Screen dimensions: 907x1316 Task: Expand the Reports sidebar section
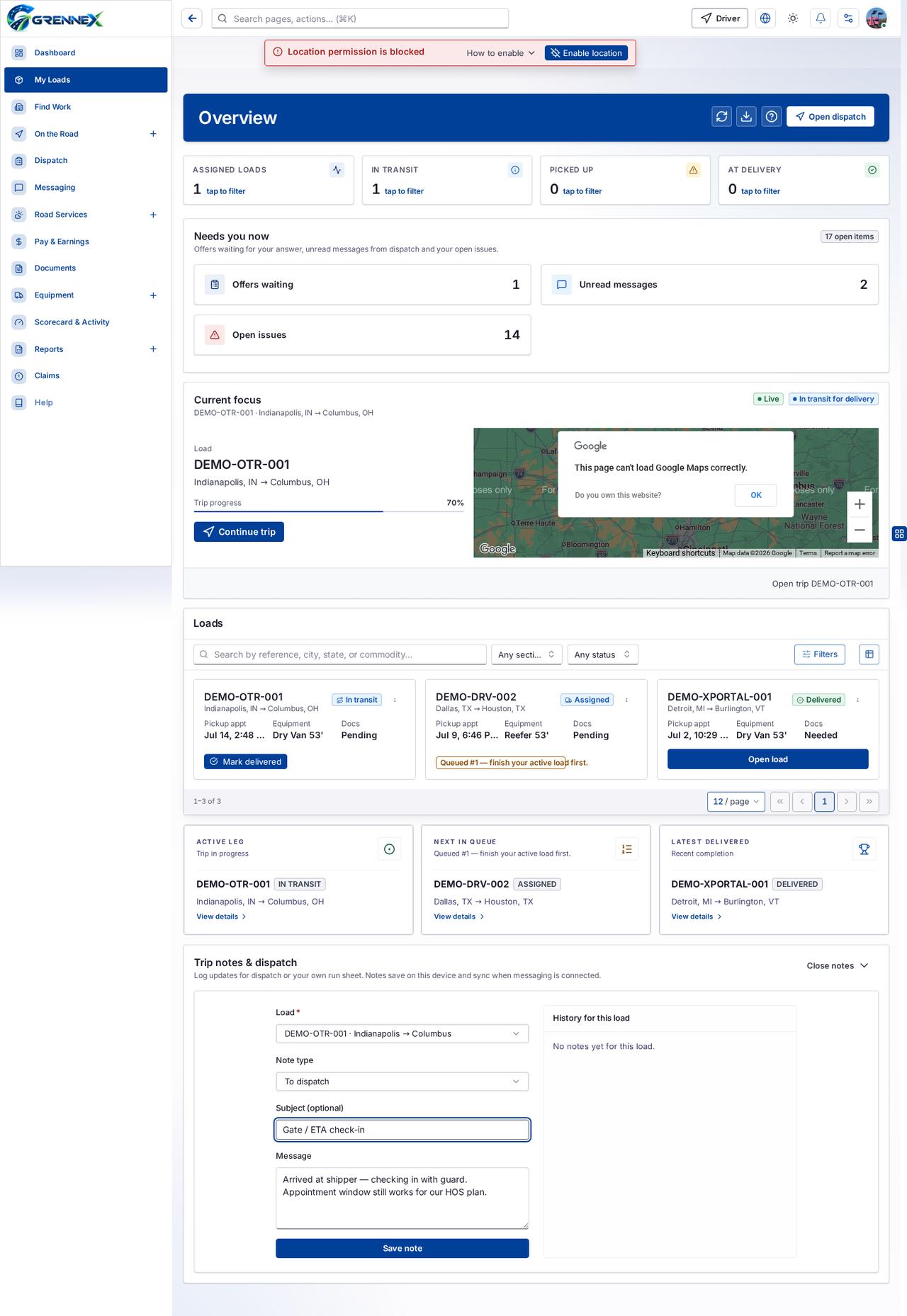[153, 349]
